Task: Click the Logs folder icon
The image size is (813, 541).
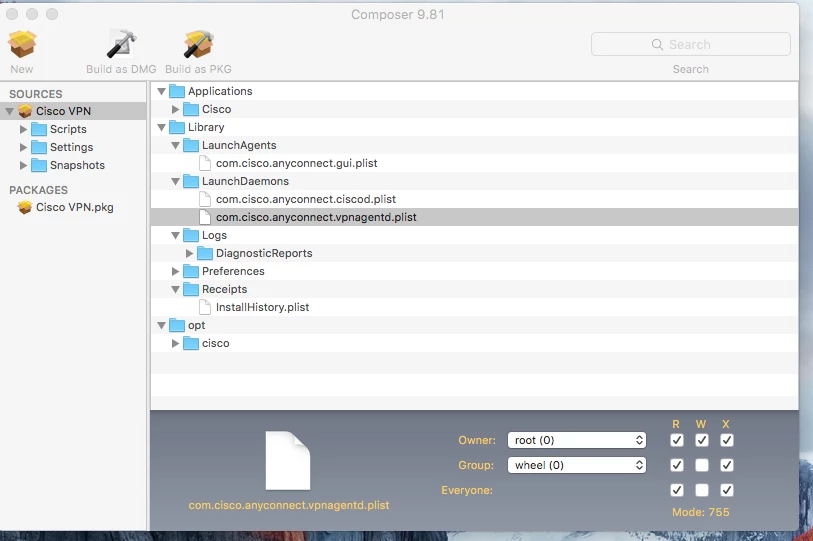Action: click(191, 235)
